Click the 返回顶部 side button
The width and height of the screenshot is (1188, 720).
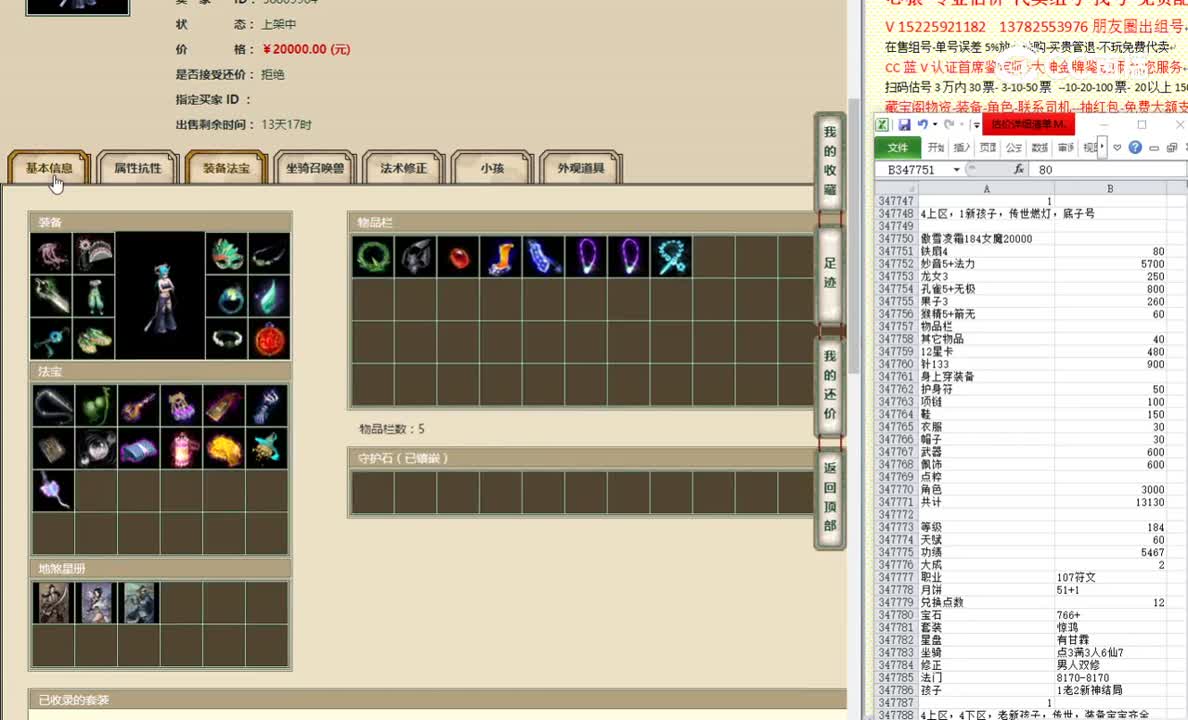coord(829,495)
